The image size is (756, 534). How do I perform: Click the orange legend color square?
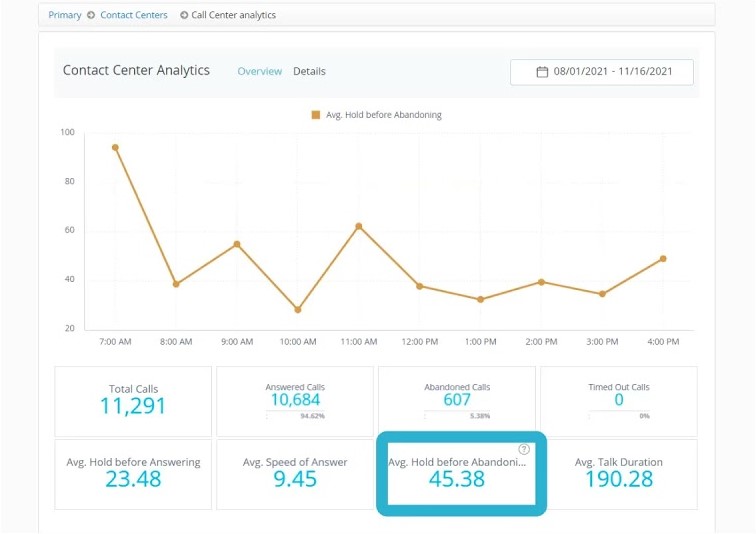pyautogui.click(x=316, y=115)
